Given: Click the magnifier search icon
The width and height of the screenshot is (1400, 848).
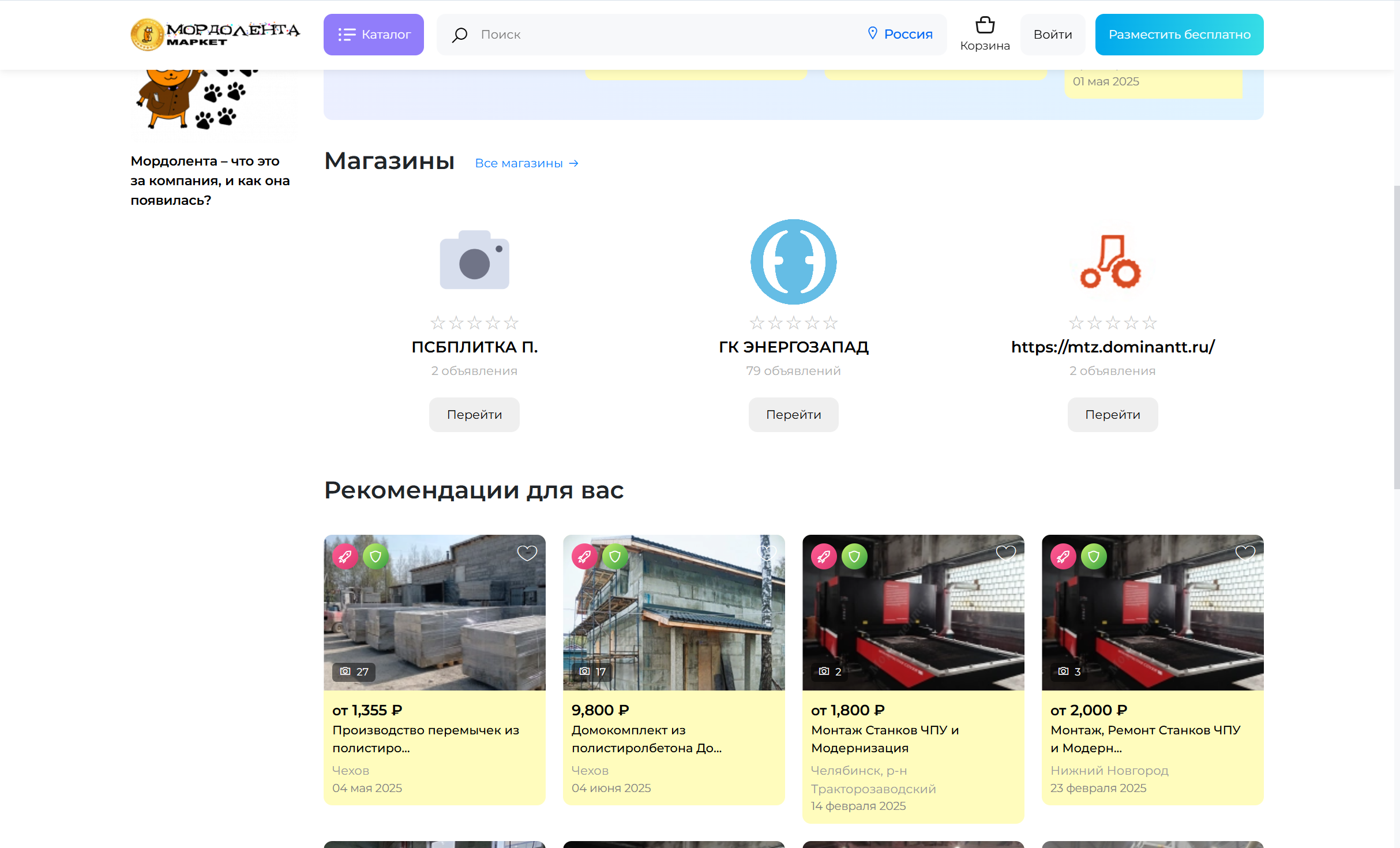Looking at the screenshot, I should point(459,35).
